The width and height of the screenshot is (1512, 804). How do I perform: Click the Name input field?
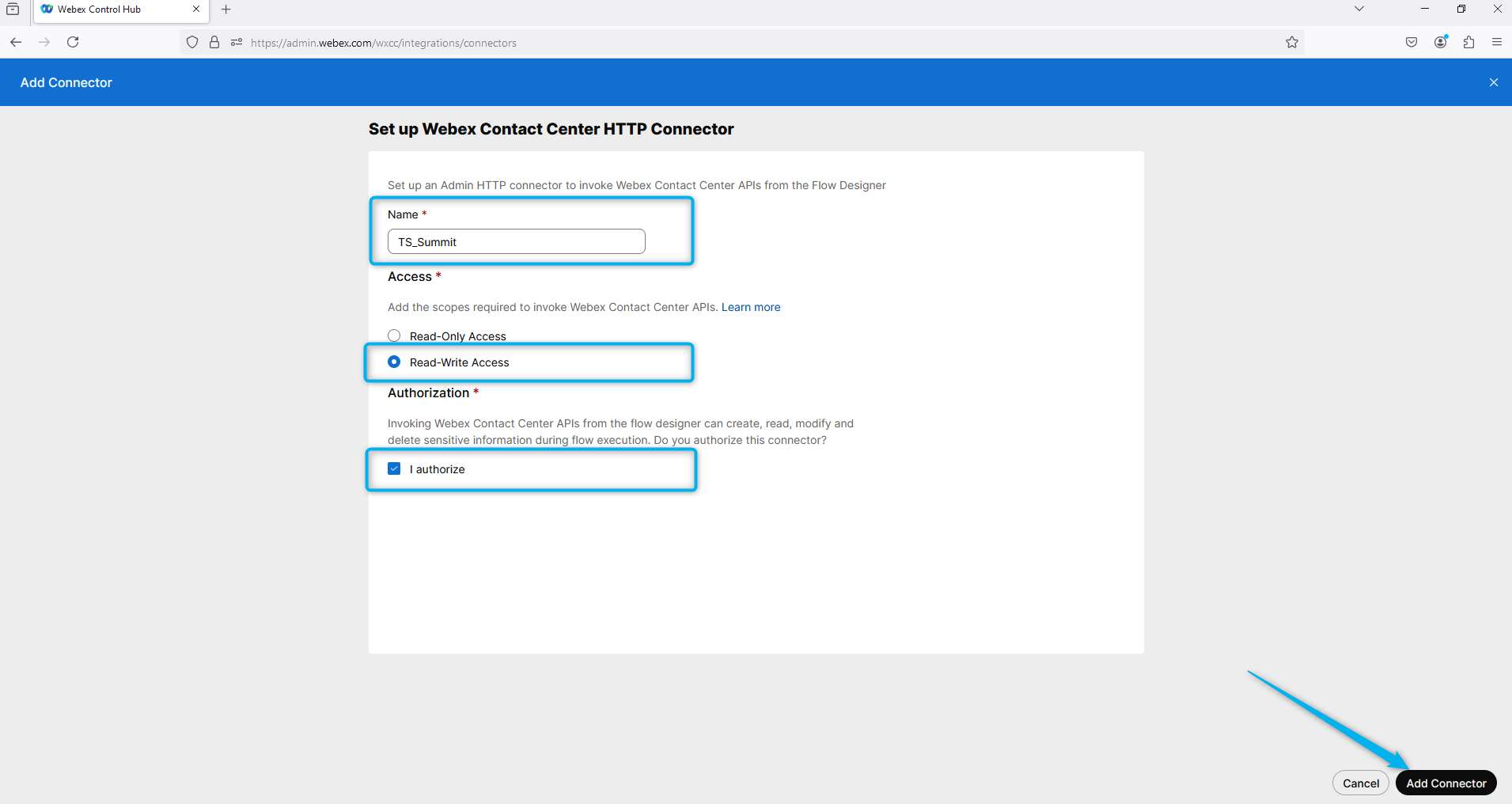(517, 241)
